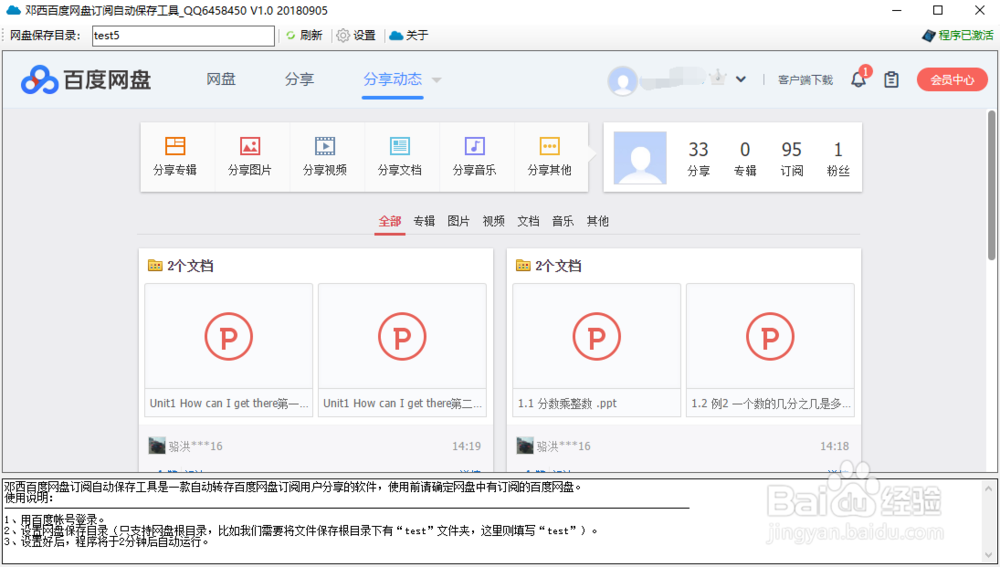Click the 会员中心 button
Viewport: 1000px width, 567px height.
tap(952, 80)
